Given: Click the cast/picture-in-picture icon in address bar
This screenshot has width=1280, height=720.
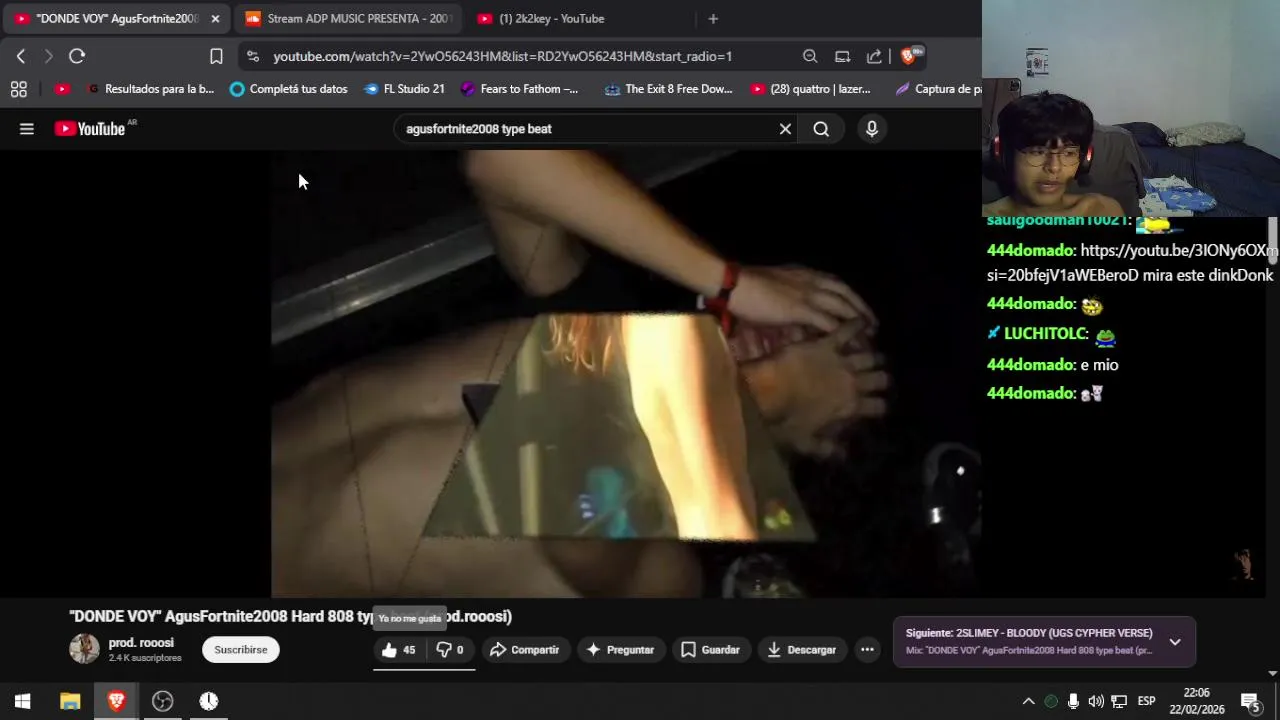Looking at the screenshot, I should [843, 56].
